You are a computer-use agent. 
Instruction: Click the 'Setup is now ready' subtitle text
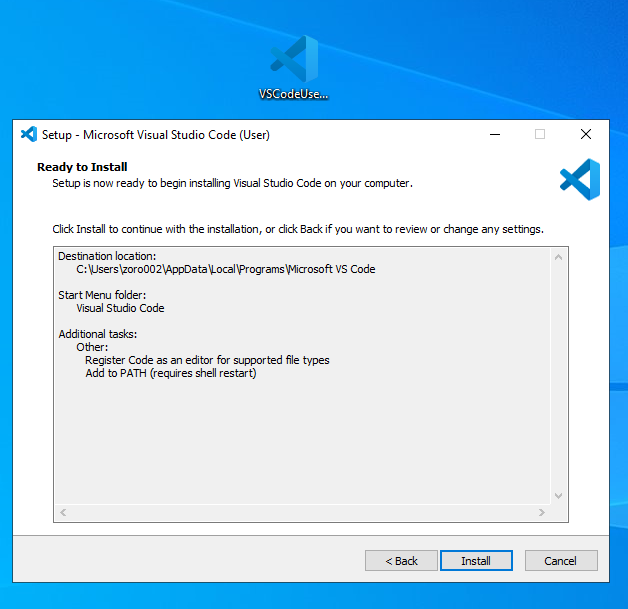pyautogui.click(x=232, y=183)
